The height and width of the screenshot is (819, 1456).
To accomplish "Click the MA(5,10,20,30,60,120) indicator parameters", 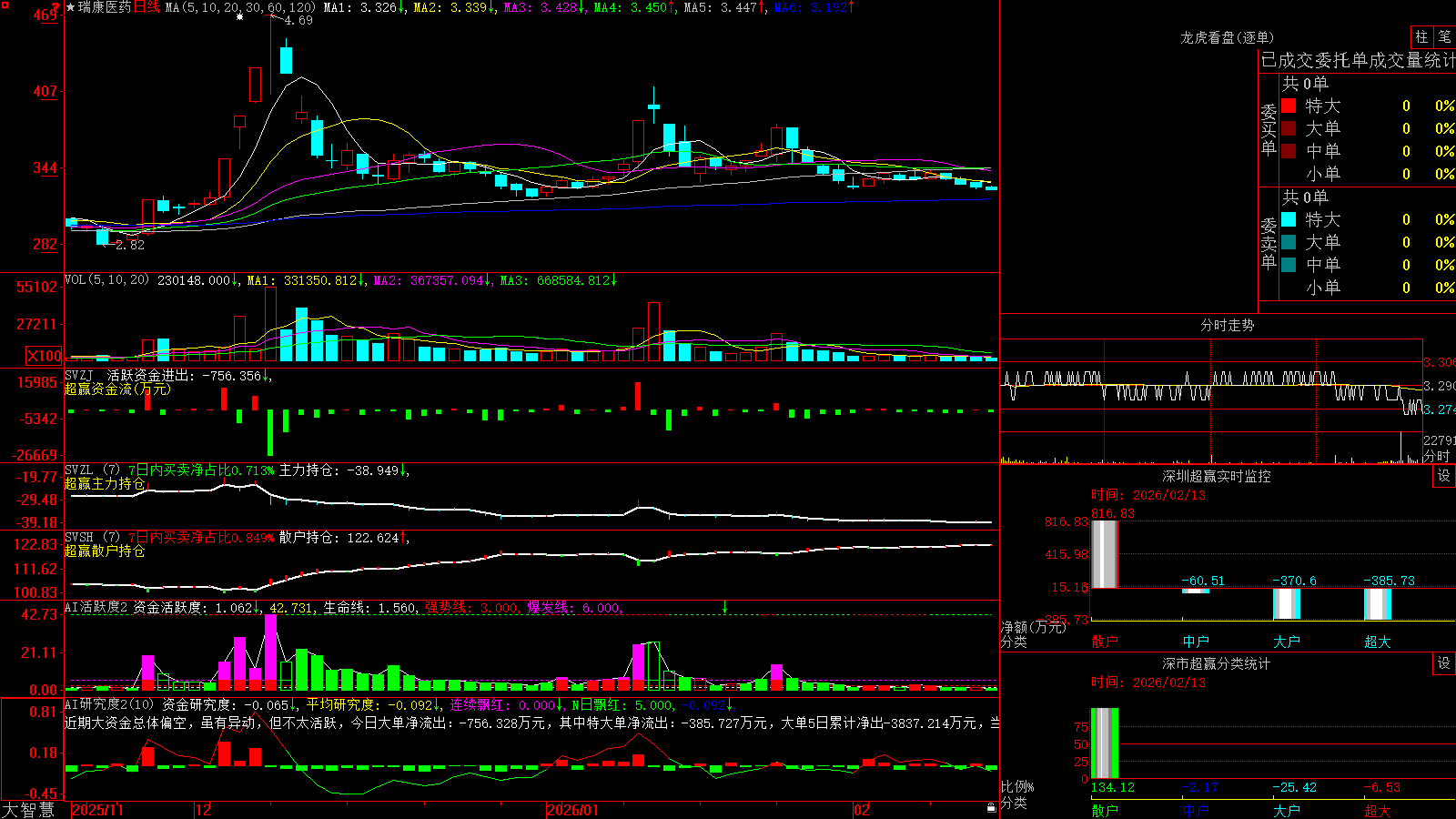I will [x=240, y=7].
